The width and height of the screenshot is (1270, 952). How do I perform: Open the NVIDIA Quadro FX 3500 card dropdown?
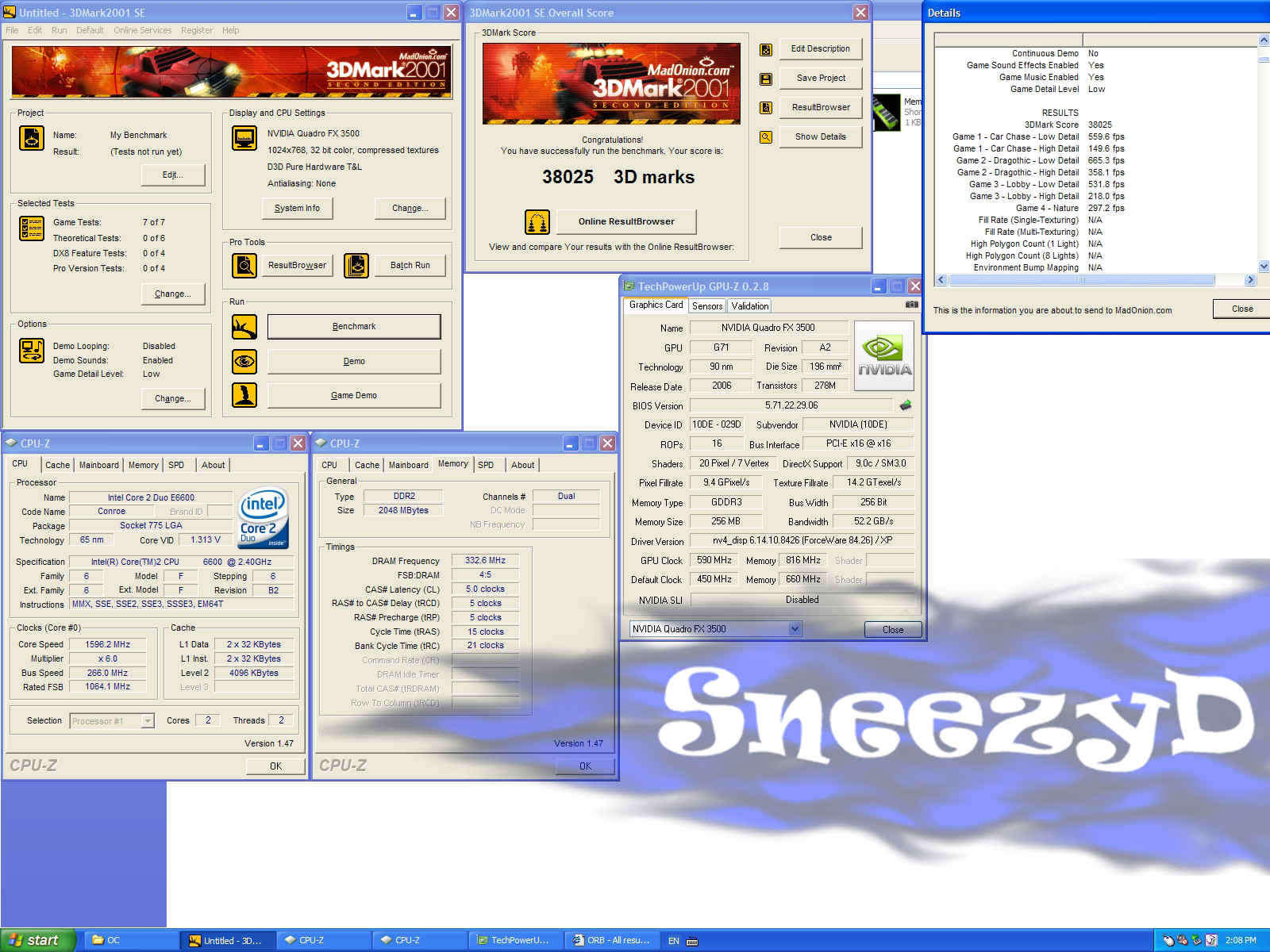(716, 629)
